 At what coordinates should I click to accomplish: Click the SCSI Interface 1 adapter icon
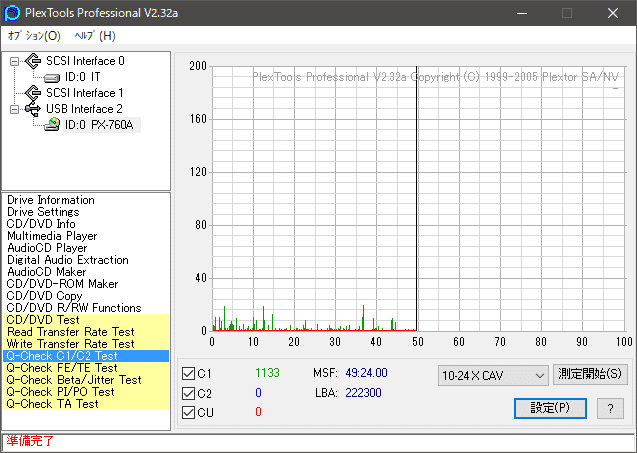tap(33, 93)
